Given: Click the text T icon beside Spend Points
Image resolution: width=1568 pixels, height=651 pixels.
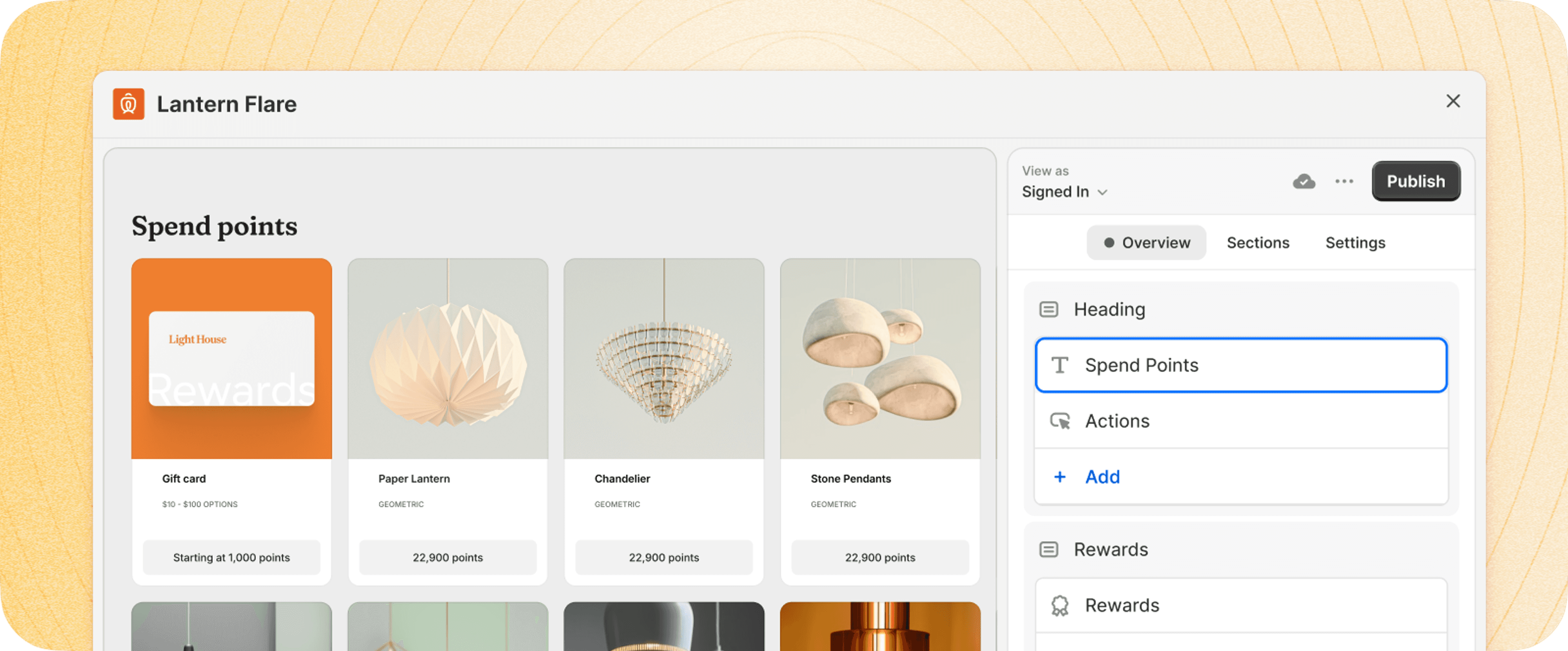Looking at the screenshot, I should pyautogui.click(x=1060, y=366).
